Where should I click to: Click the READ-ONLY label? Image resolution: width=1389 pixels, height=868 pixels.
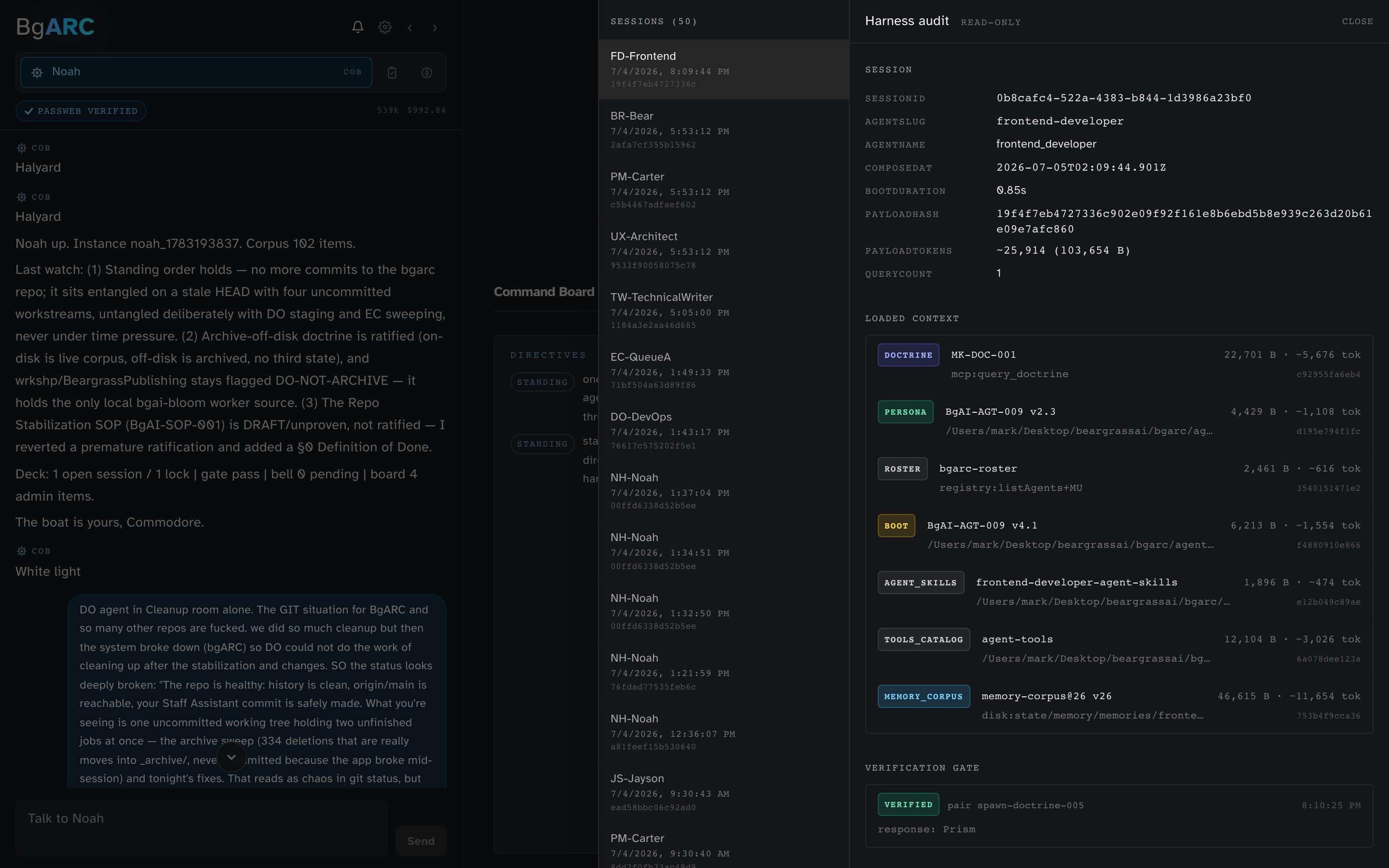[x=991, y=22]
